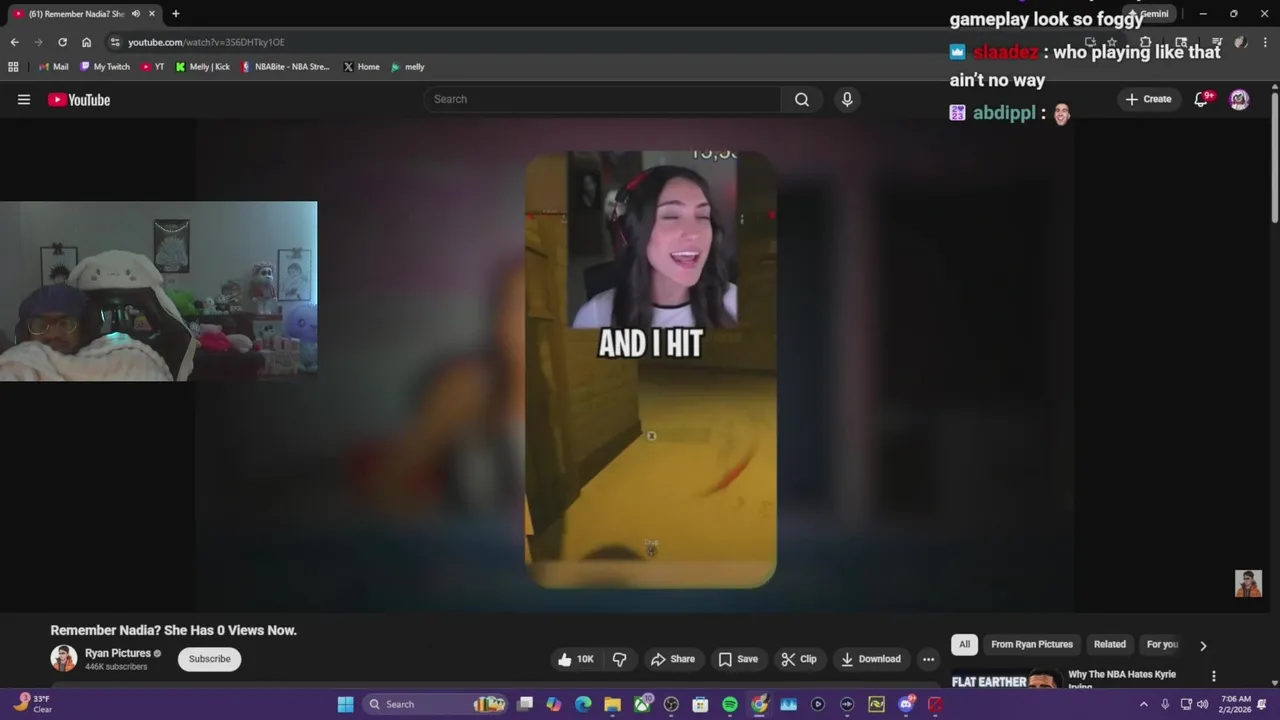
Task: Open the weather widget showing 33°F
Action: click(32, 704)
